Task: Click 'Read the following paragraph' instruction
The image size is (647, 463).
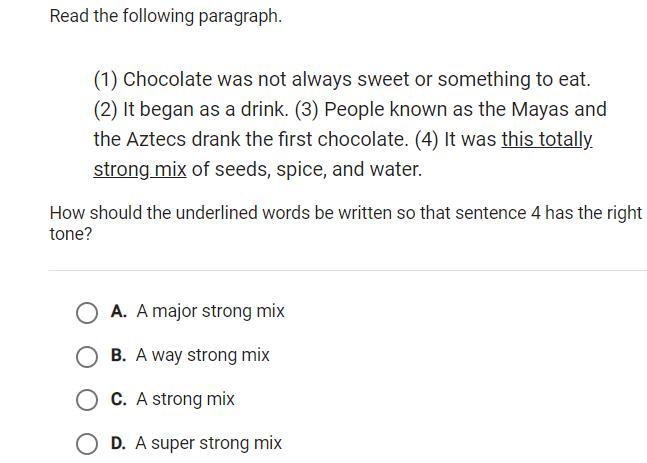Action: [x=166, y=17]
